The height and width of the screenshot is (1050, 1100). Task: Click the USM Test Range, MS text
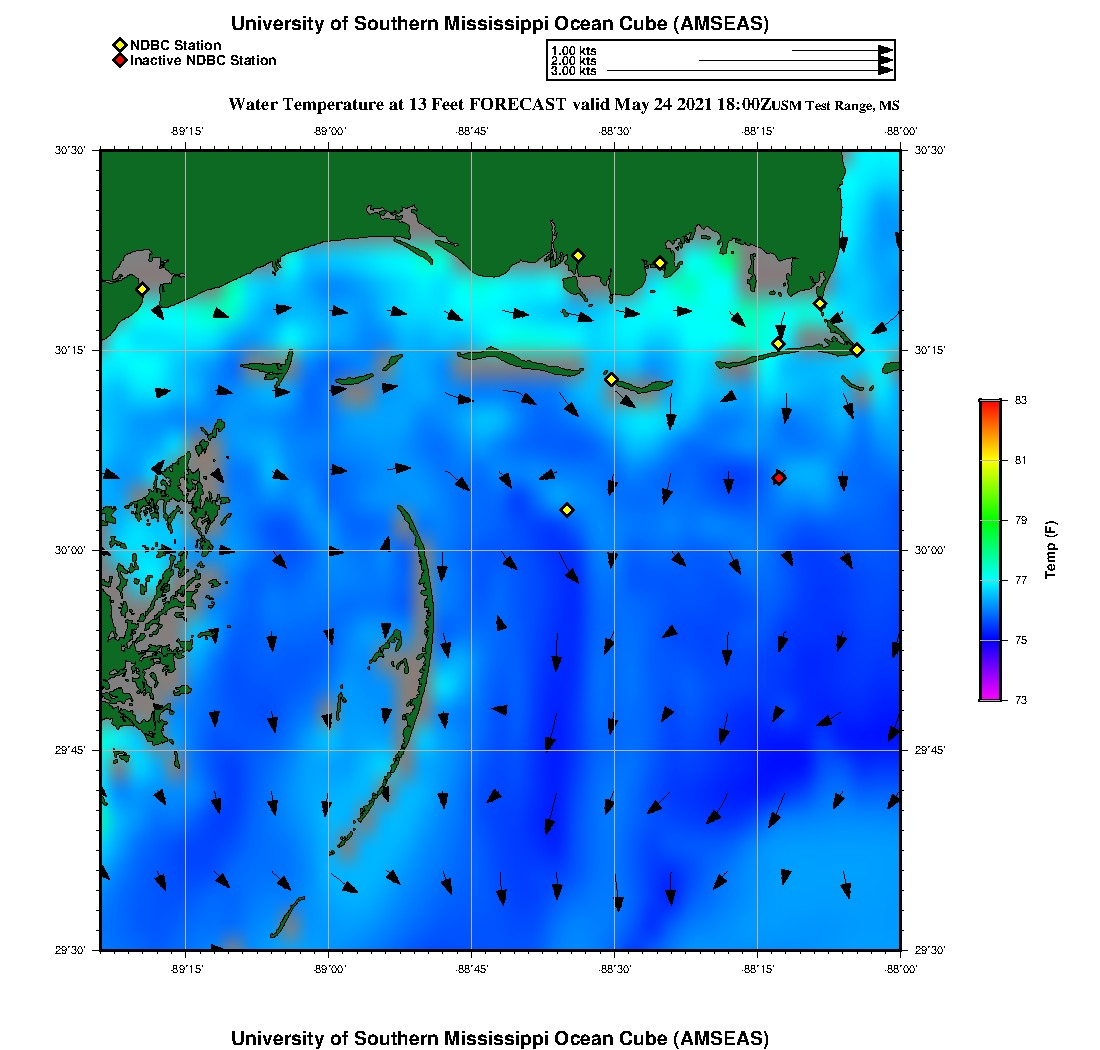[836, 106]
